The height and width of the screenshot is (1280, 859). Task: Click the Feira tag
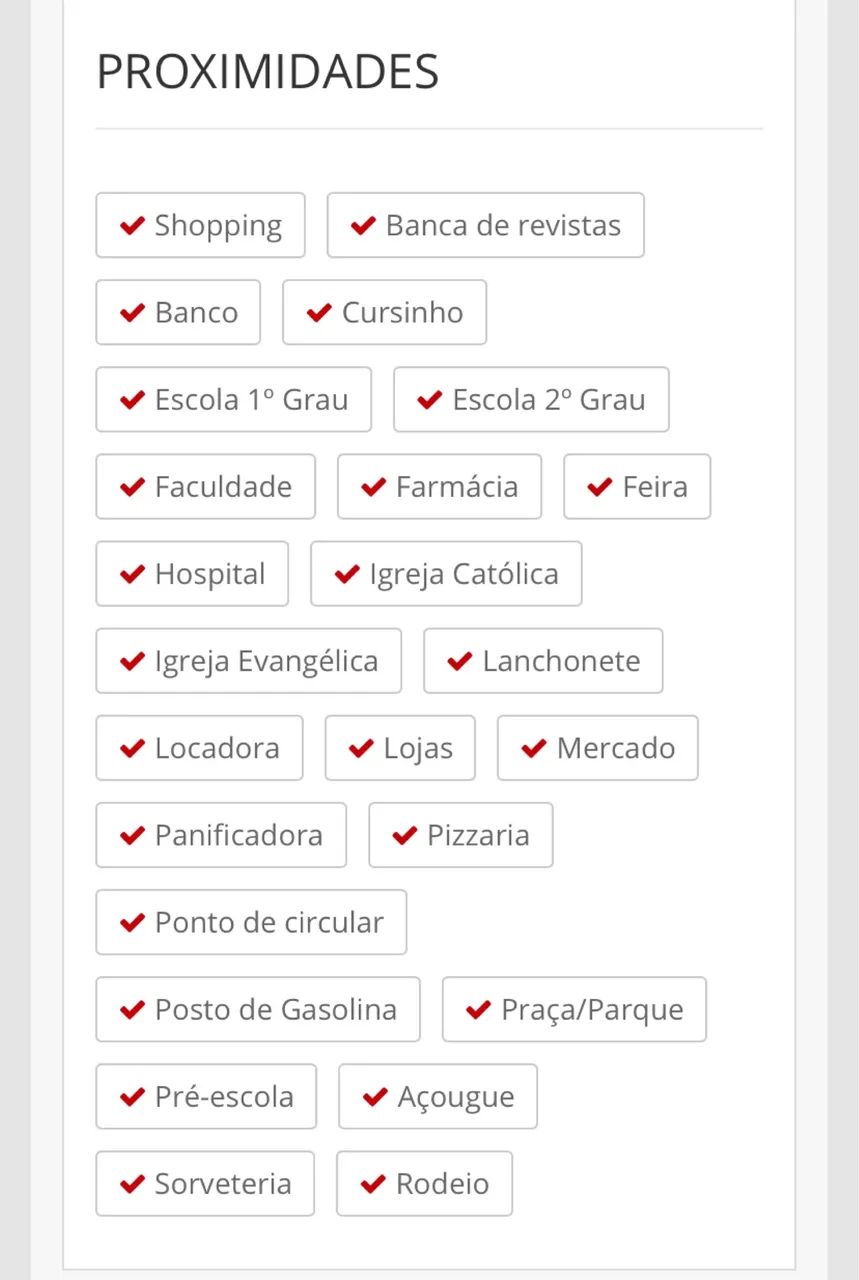tap(637, 487)
